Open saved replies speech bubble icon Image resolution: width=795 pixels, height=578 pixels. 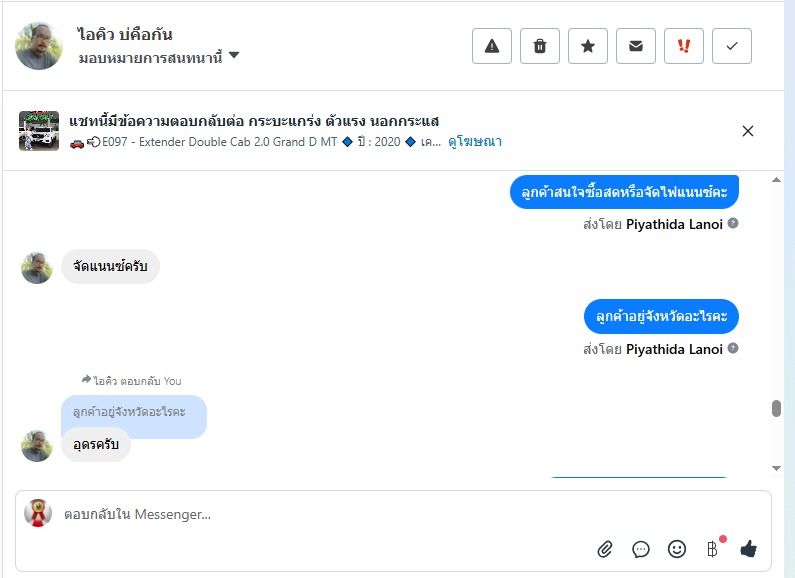click(x=641, y=549)
